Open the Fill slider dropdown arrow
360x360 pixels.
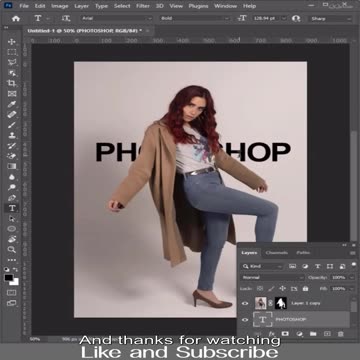point(352,289)
